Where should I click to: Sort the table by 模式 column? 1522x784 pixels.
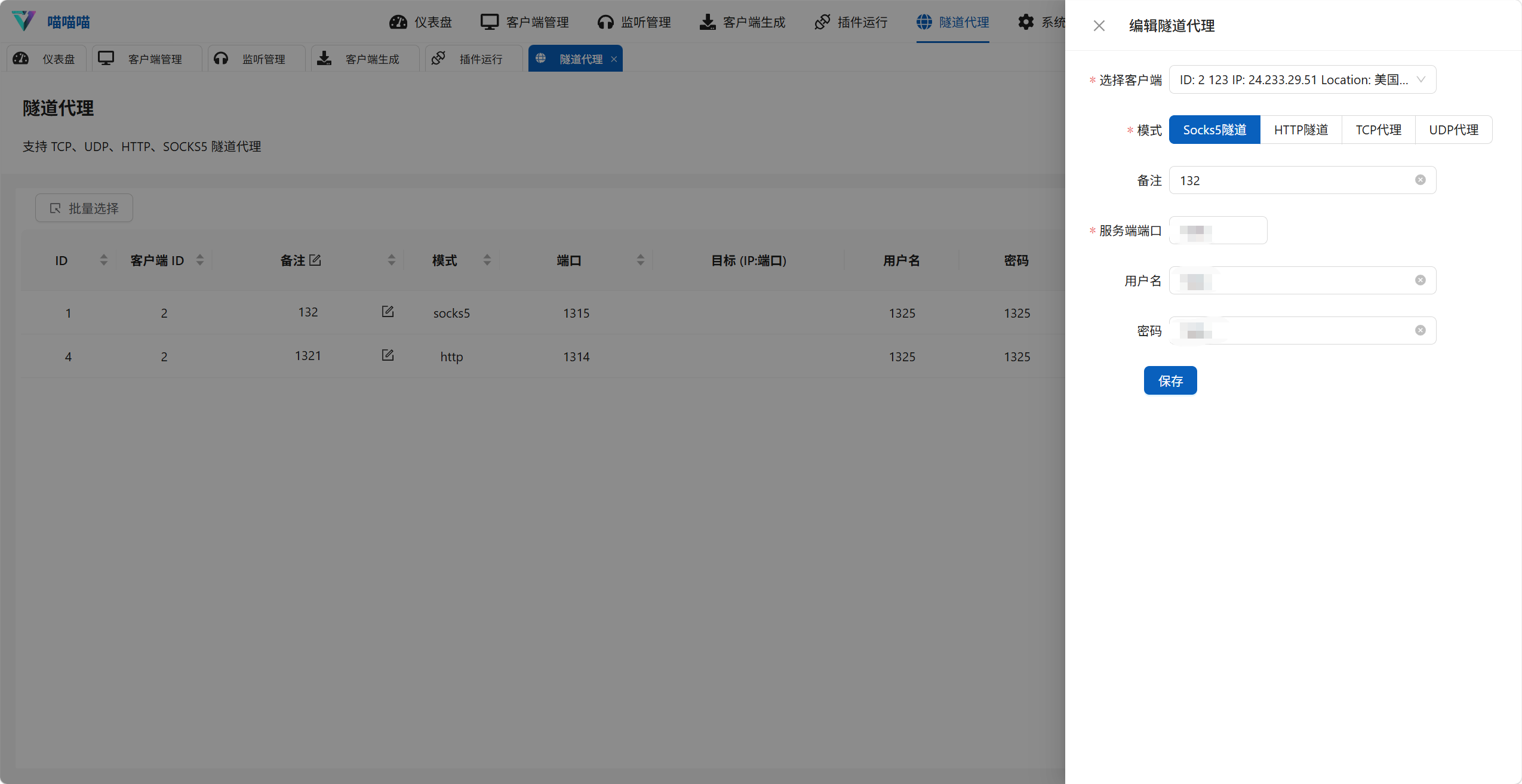tap(487, 260)
